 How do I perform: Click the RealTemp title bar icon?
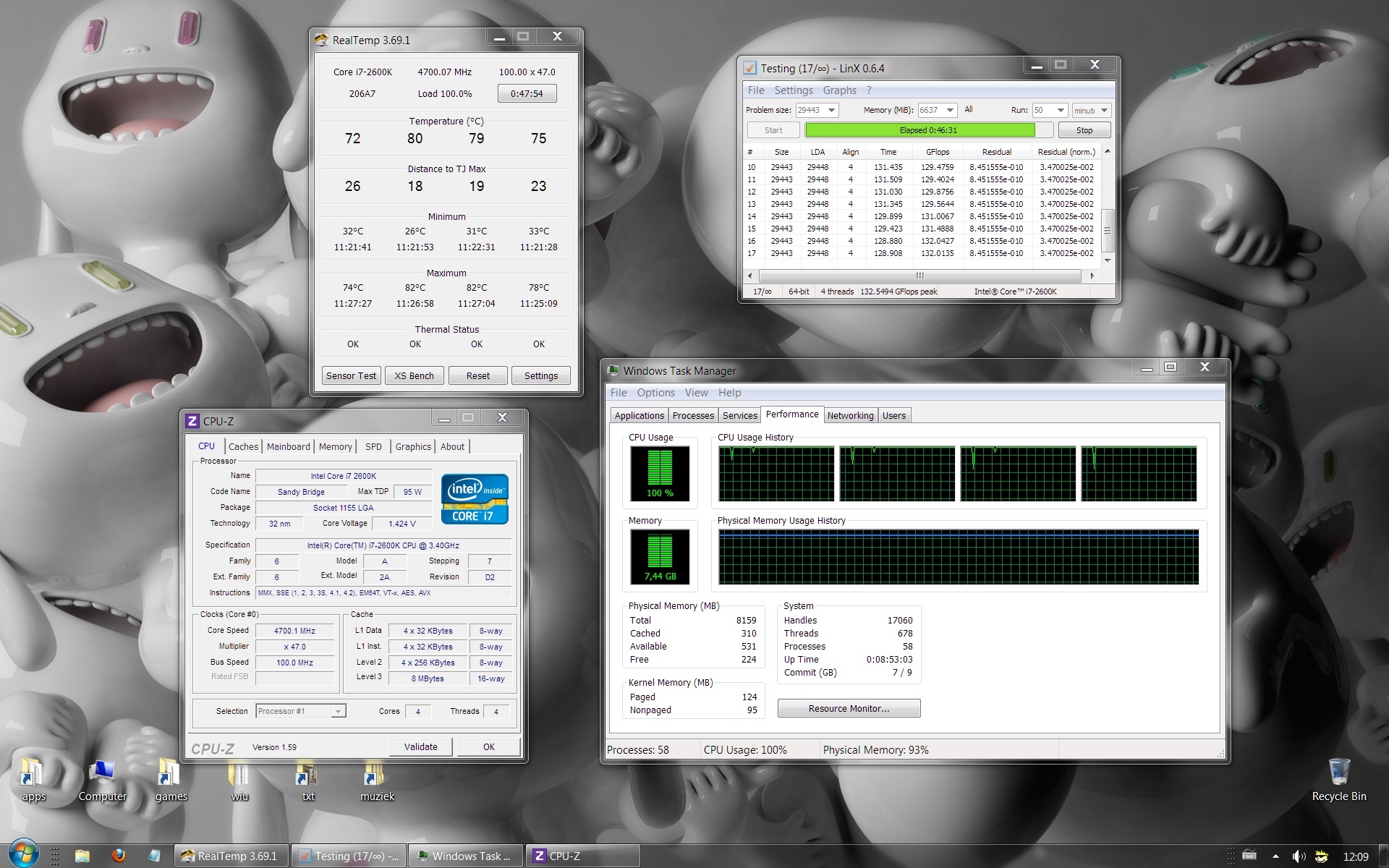pos(321,40)
